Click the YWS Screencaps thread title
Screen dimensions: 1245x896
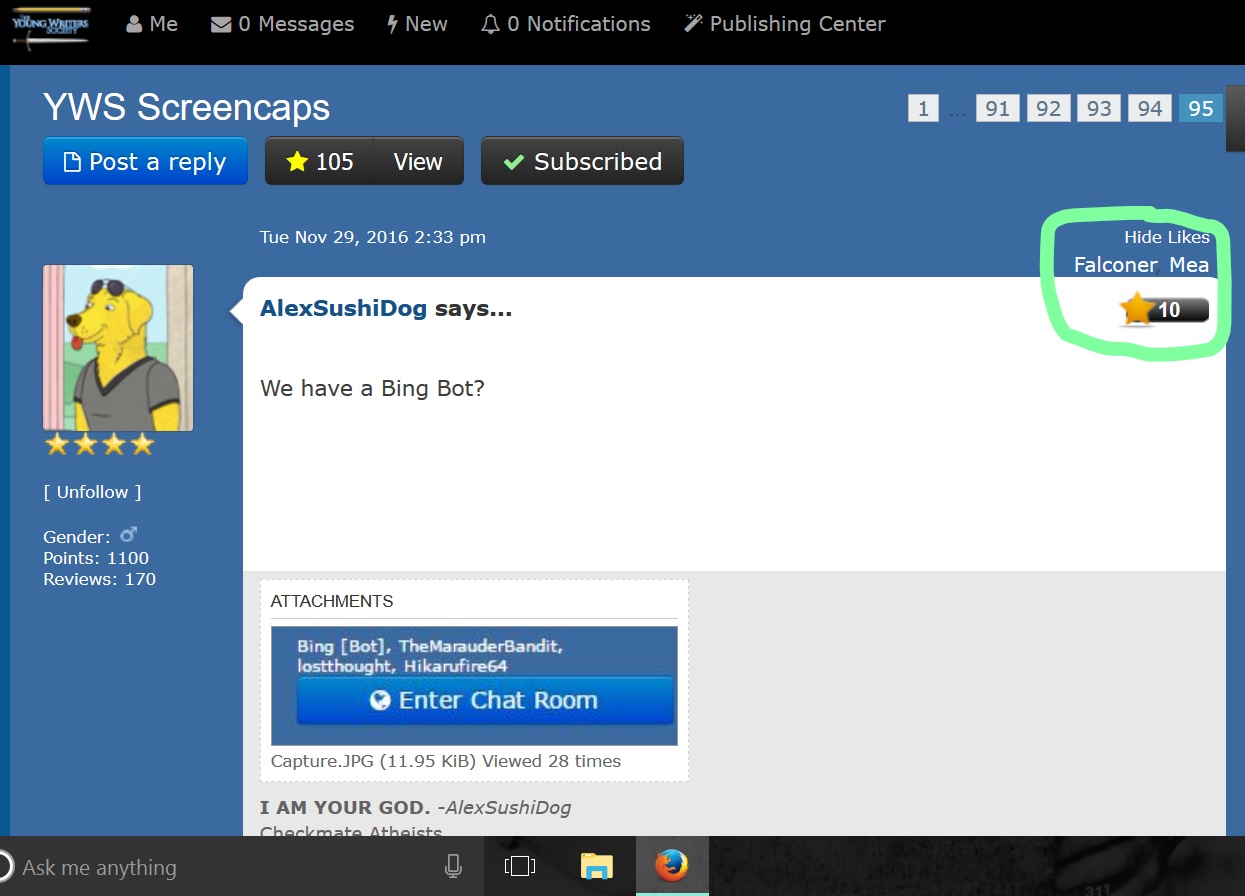[186, 108]
